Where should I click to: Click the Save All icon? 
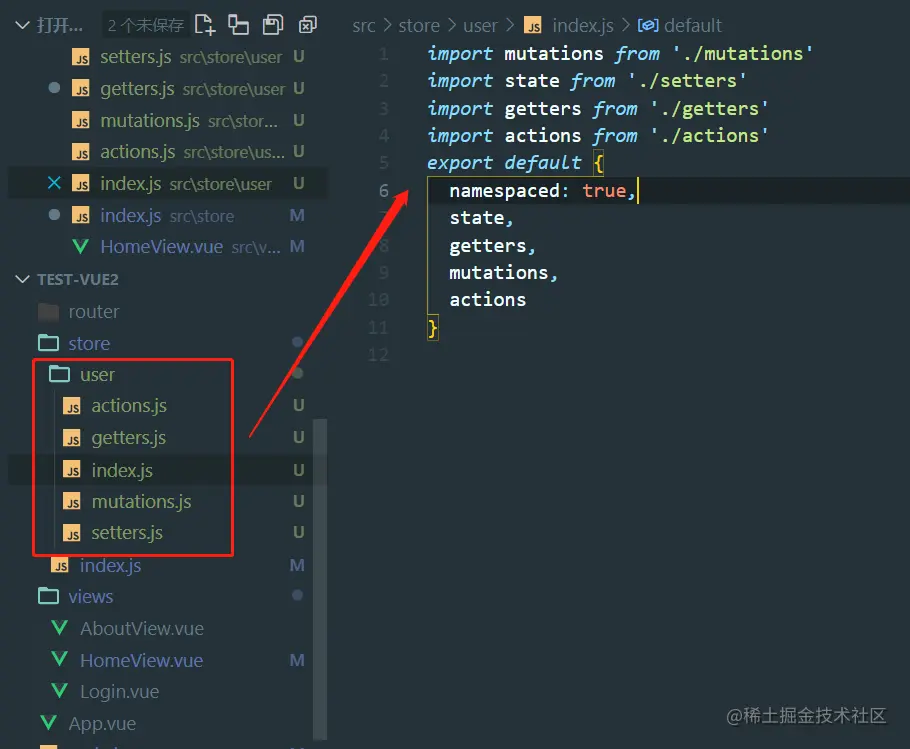pos(273,25)
